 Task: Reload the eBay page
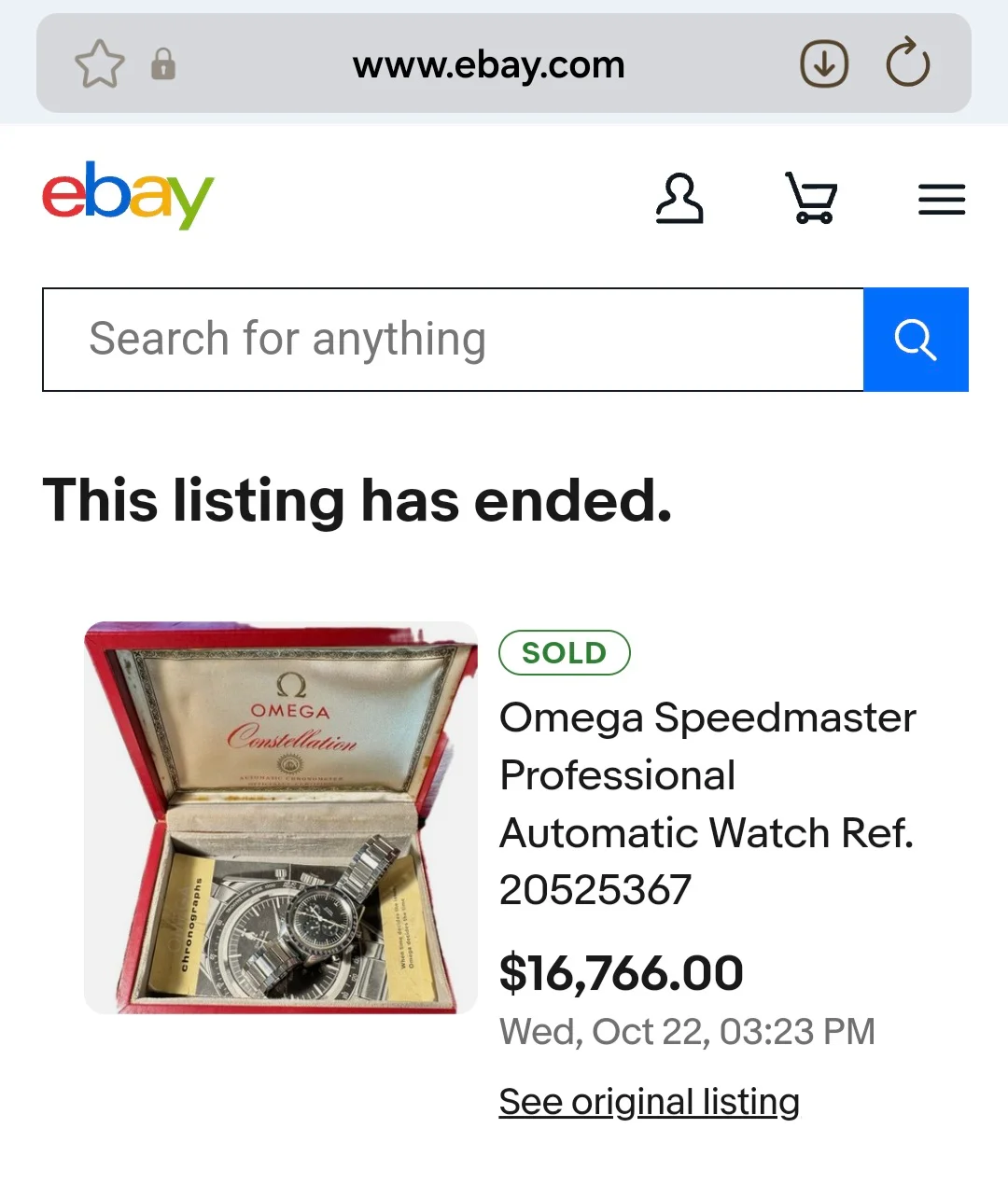click(907, 64)
